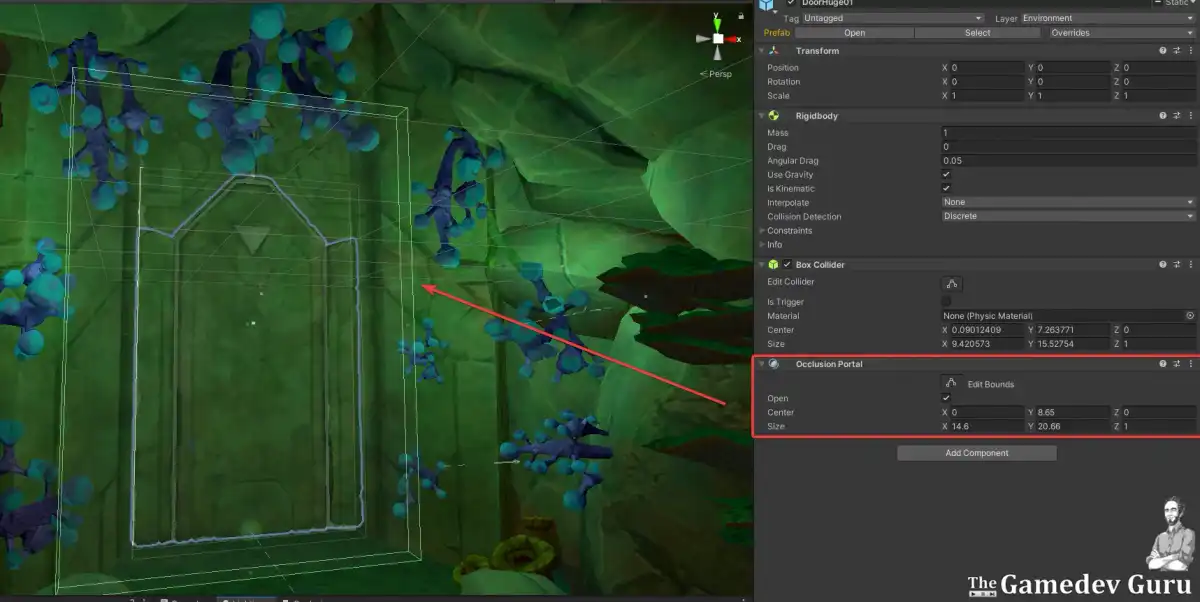Disable the Use Gravity checkbox

[945, 174]
